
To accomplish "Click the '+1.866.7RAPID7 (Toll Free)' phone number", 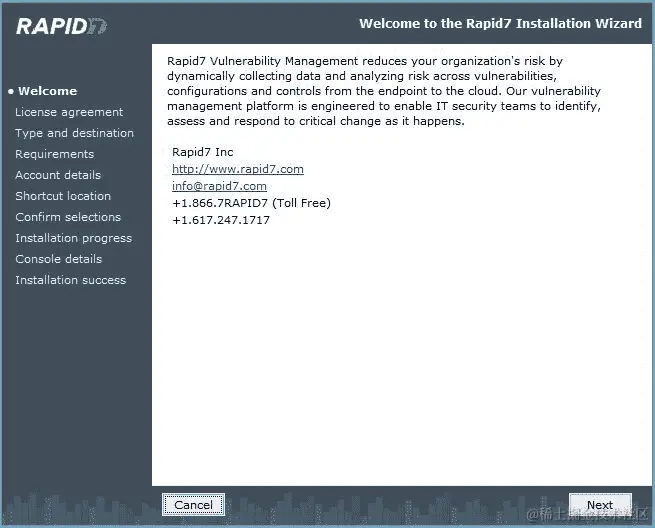I will 251,203.
